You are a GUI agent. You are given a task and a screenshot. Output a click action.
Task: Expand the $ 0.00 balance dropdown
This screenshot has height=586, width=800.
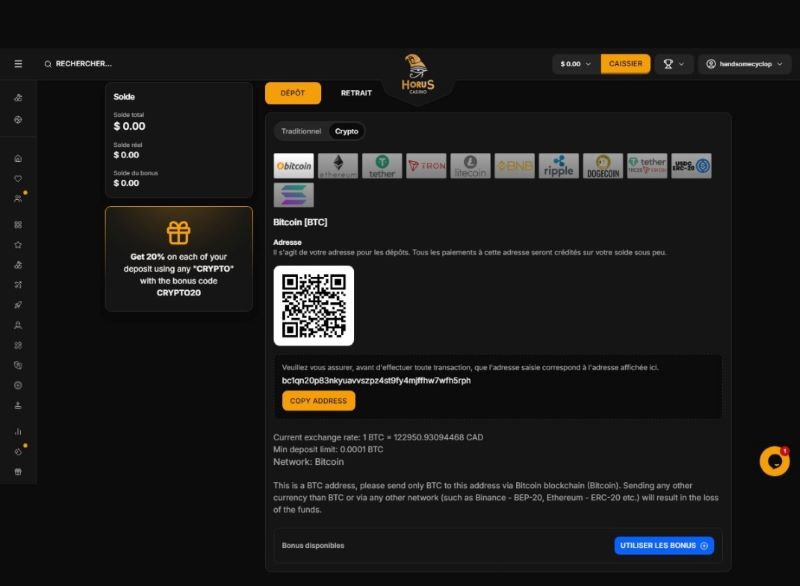point(576,64)
